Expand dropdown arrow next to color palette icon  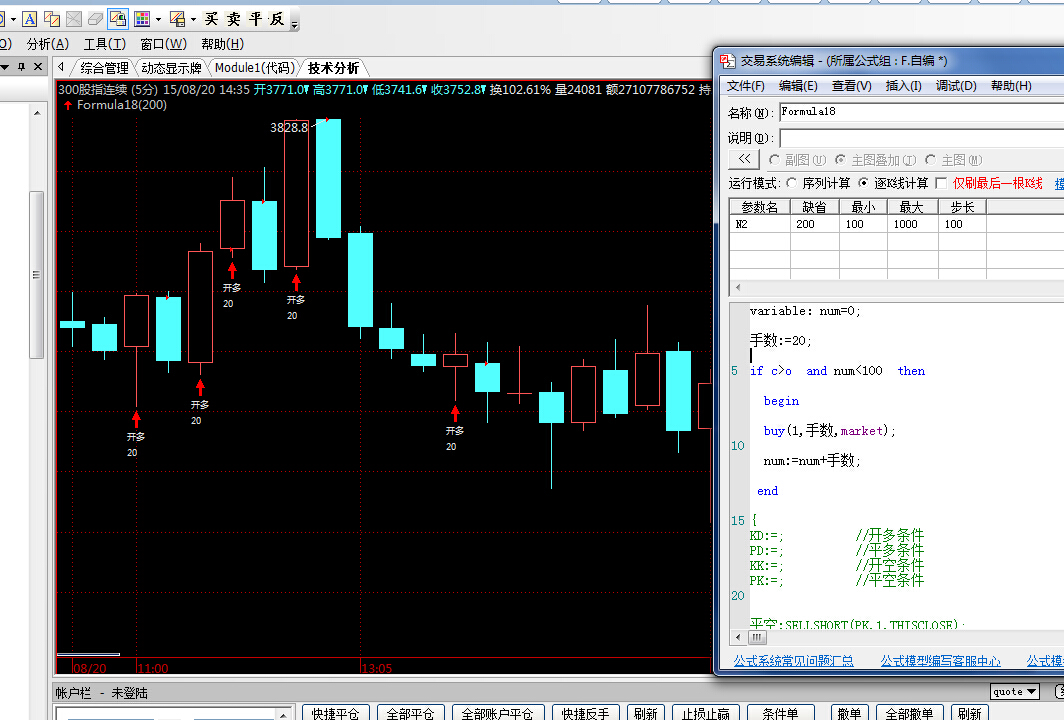[x=158, y=19]
